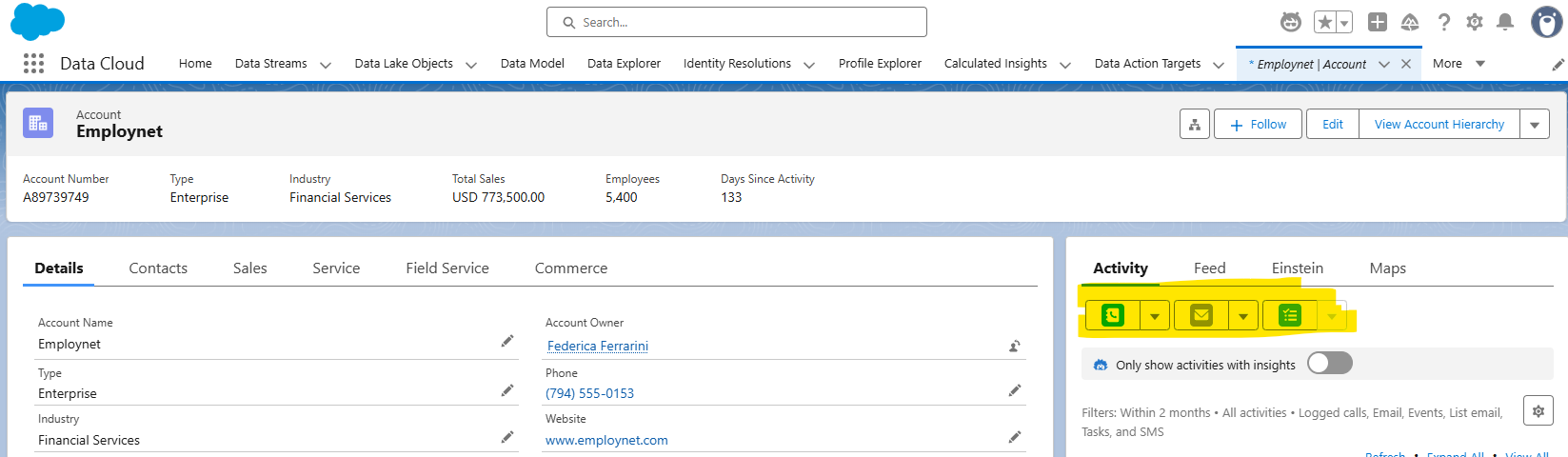This screenshot has width=1568, height=457.
Task: Click the Log a Call icon
Action: coord(1112,315)
